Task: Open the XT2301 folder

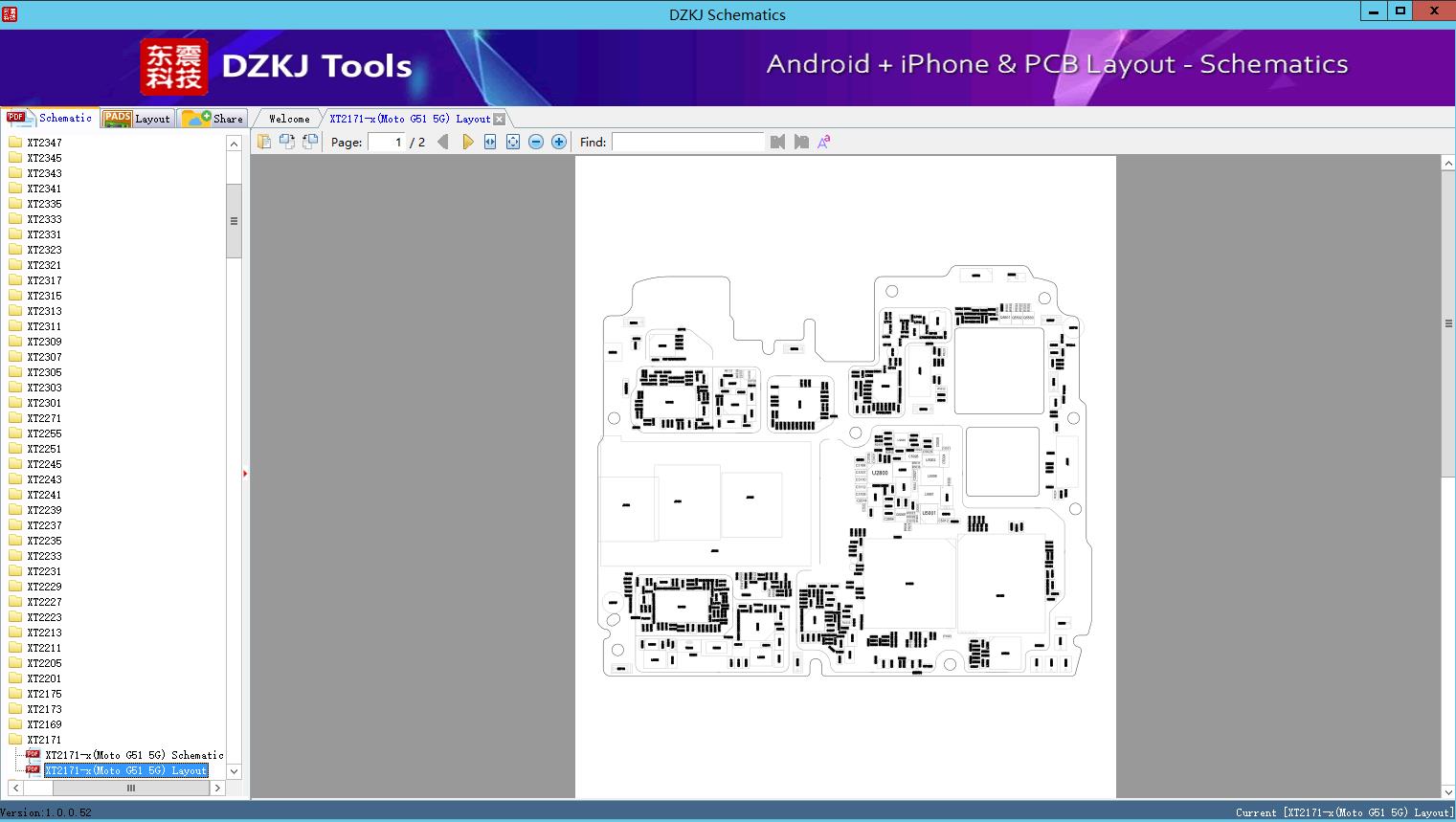Action: click(x=35, y=403)
